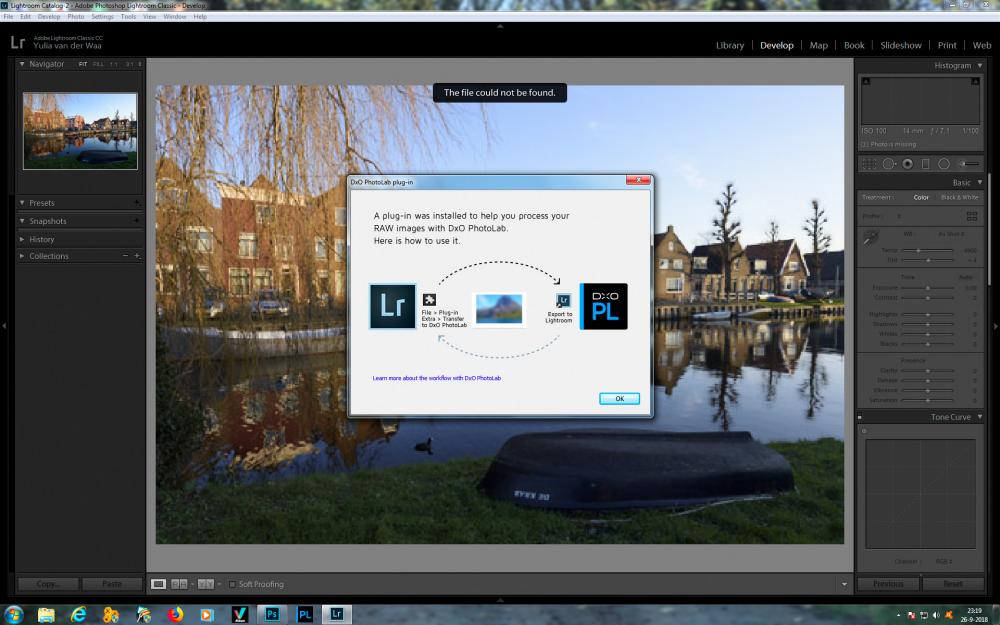Click the Navigator preview thumbnail
The image size is (1000, 625).
[x=80, y=131]
